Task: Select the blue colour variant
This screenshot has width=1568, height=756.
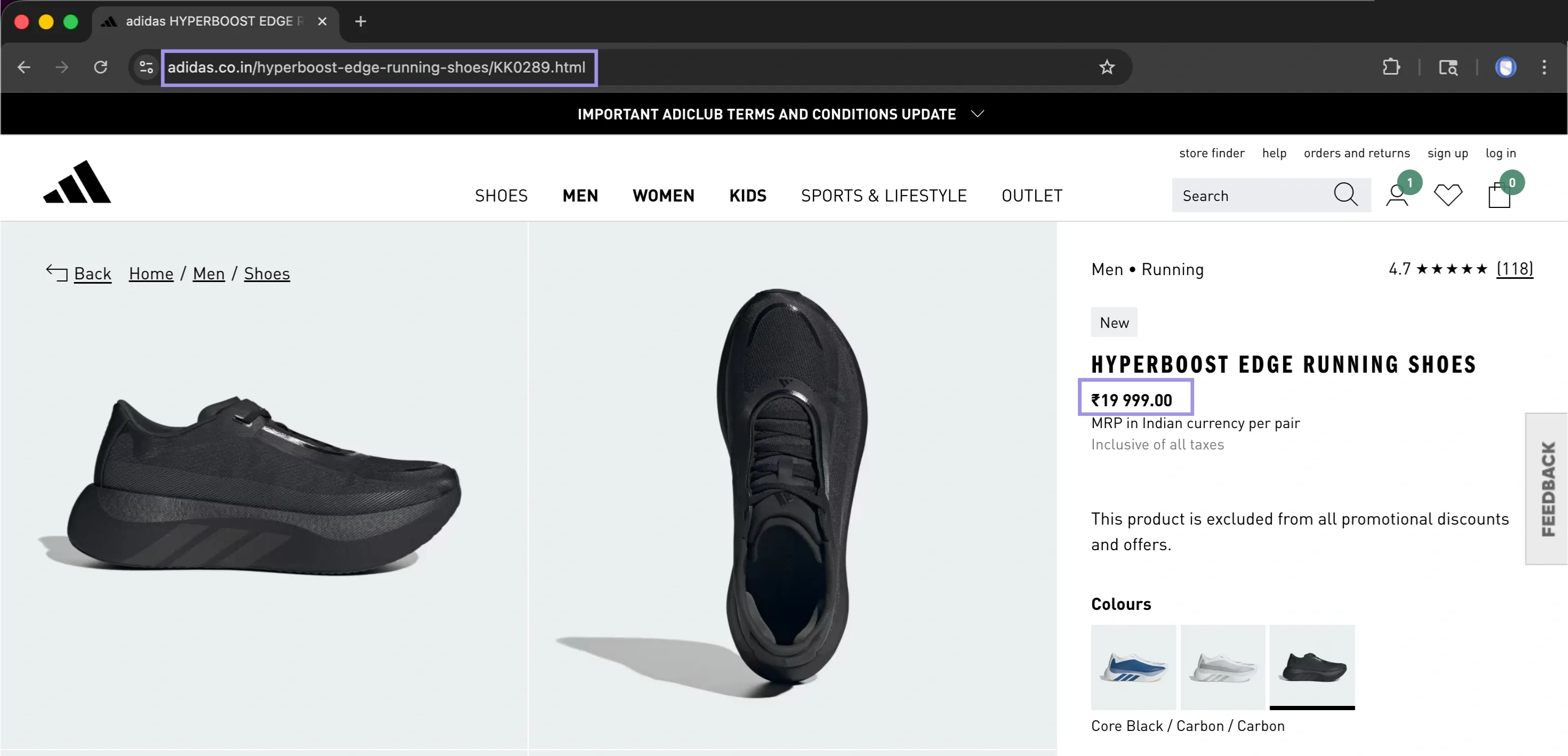Action: (x=1133, y=666)
